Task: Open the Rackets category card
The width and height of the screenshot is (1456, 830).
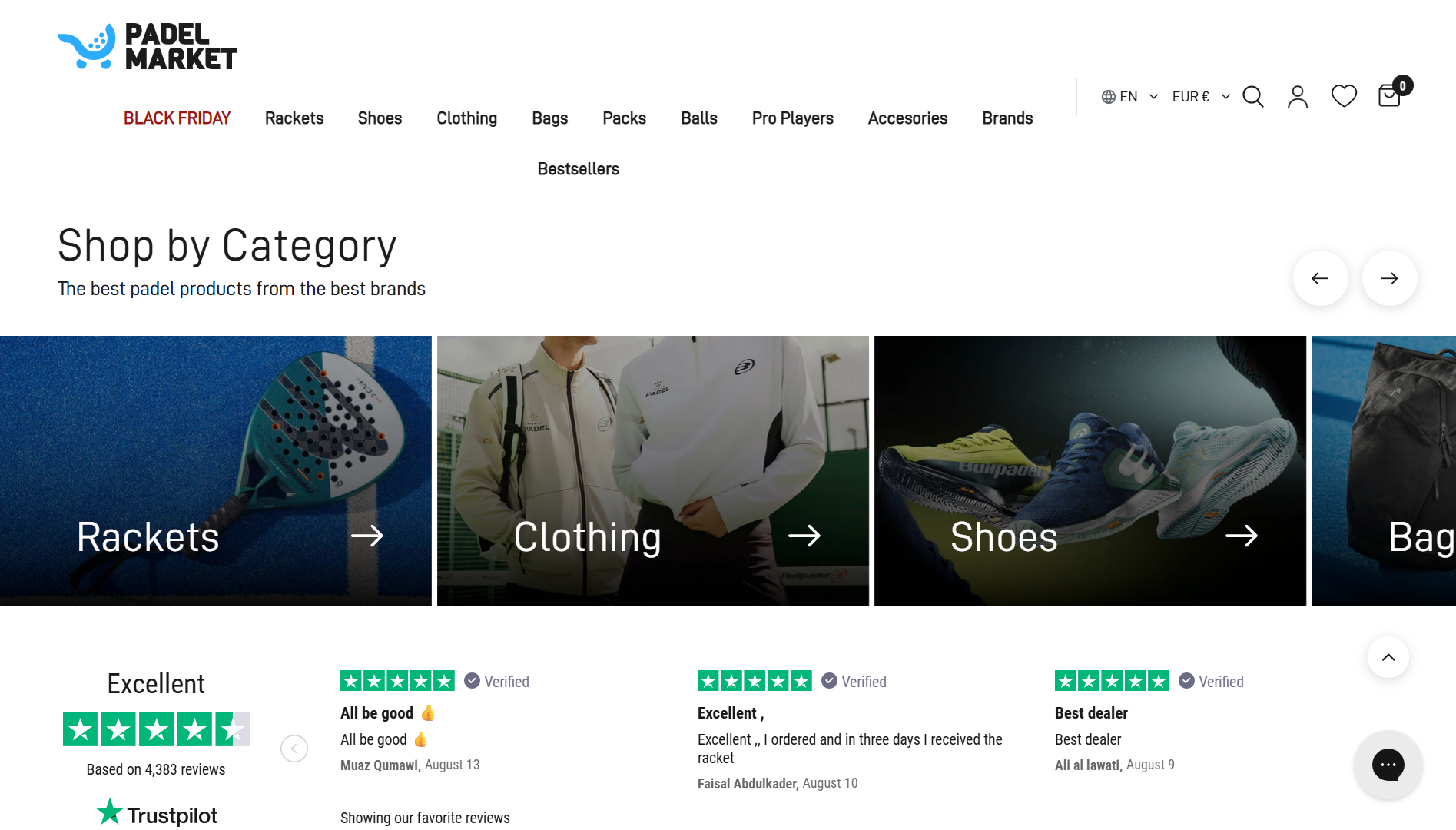Action: pyautogui.click(x=216, y=470)
